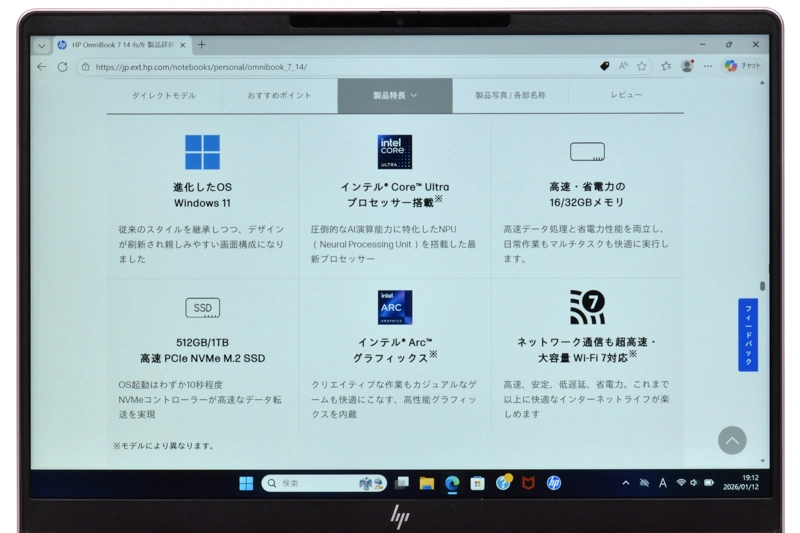Open Task View on the taskbar

coord(402,483)
